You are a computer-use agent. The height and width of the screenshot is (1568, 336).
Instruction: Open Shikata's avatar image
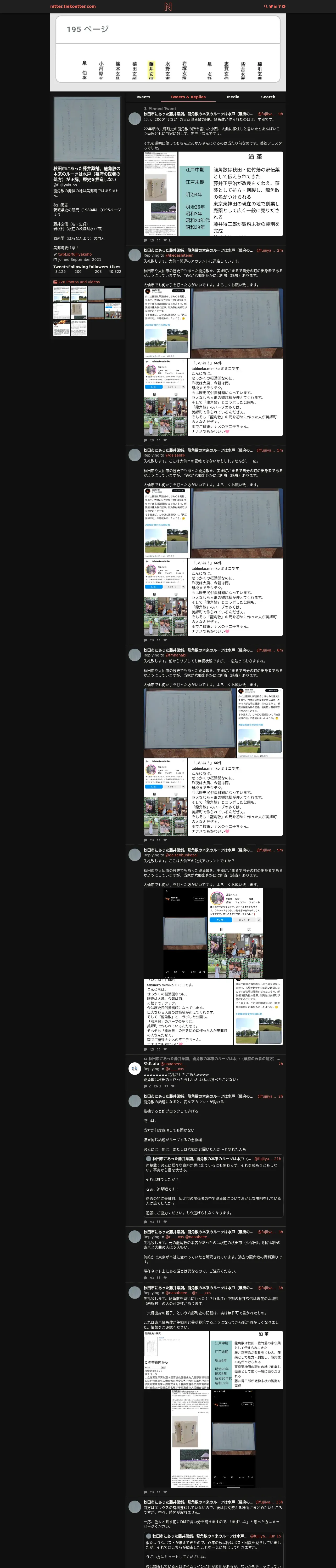click(135, 1068)
